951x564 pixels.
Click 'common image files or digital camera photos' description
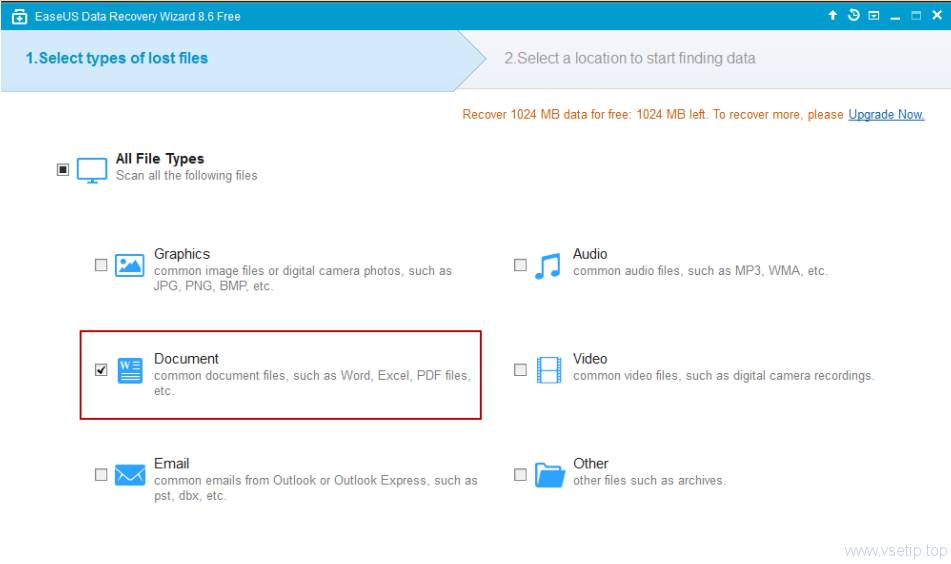[x=303, y=278]
